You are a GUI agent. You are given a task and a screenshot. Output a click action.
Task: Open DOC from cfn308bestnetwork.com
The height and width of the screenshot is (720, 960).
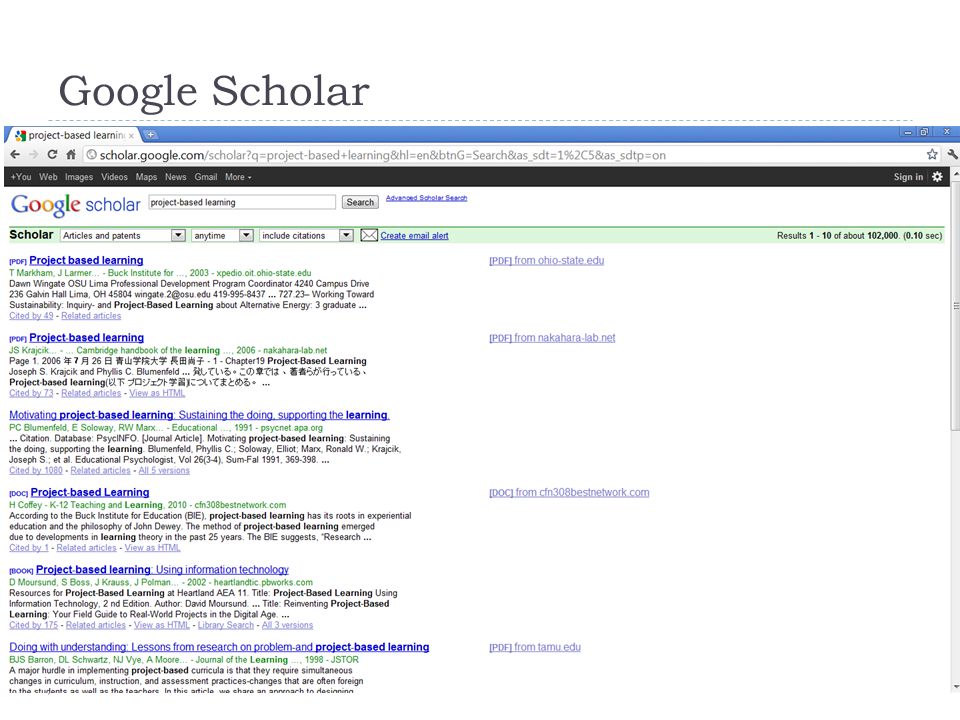tap(569, 492)
